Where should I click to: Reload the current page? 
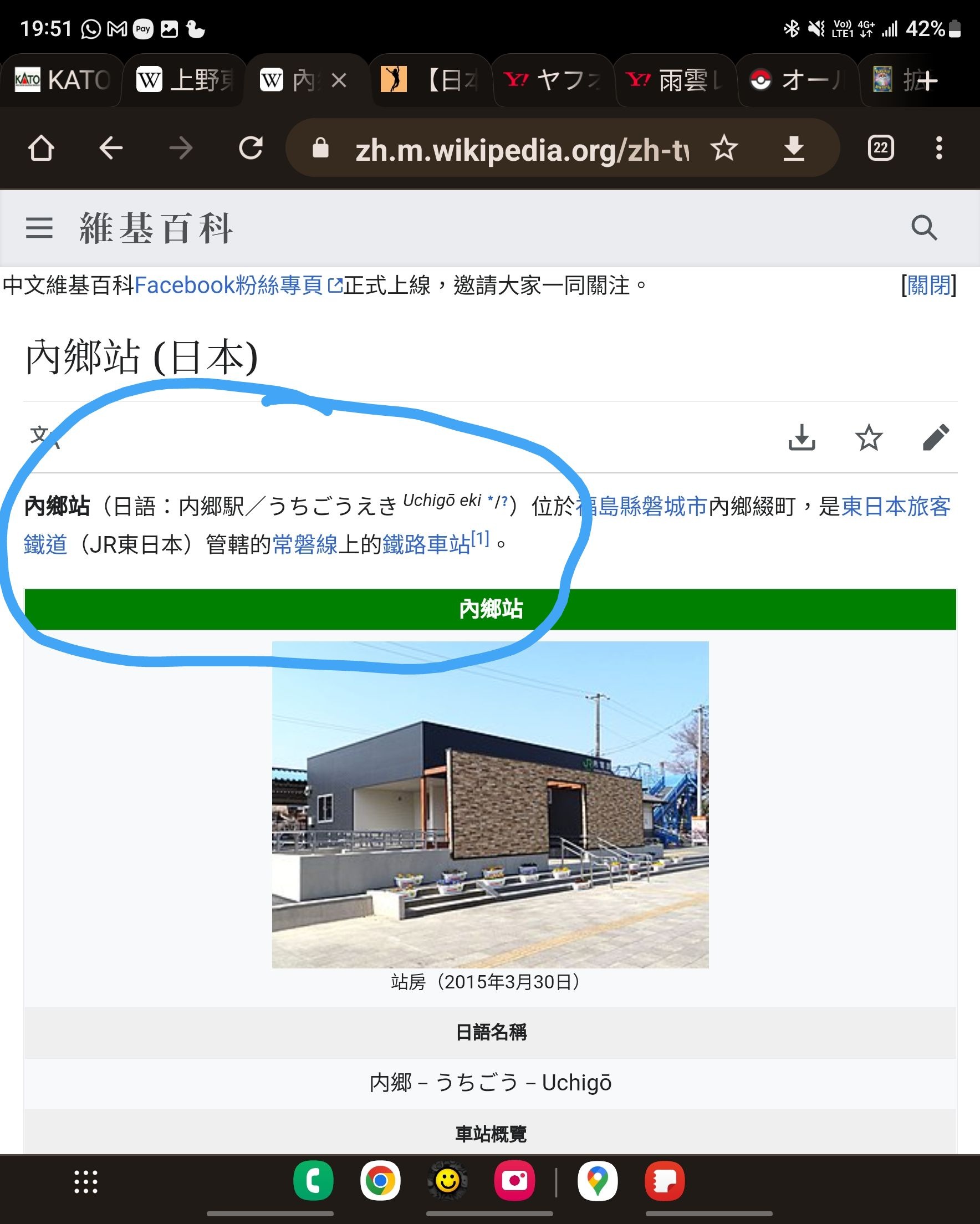[251, 149]
